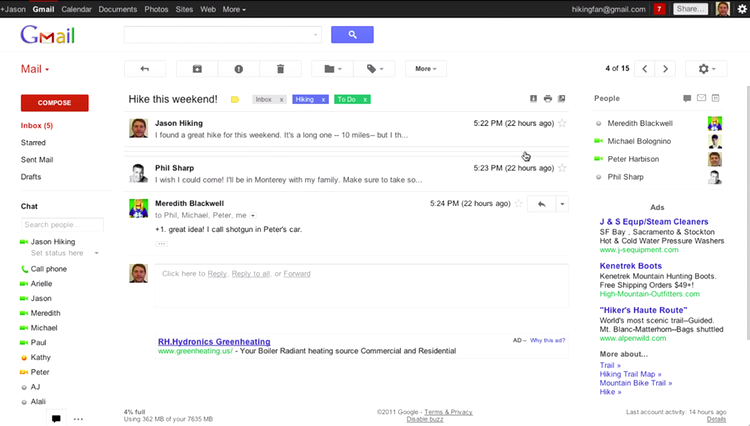Open conversation in new window icon

pyautogui.click(x=562, y=98)
